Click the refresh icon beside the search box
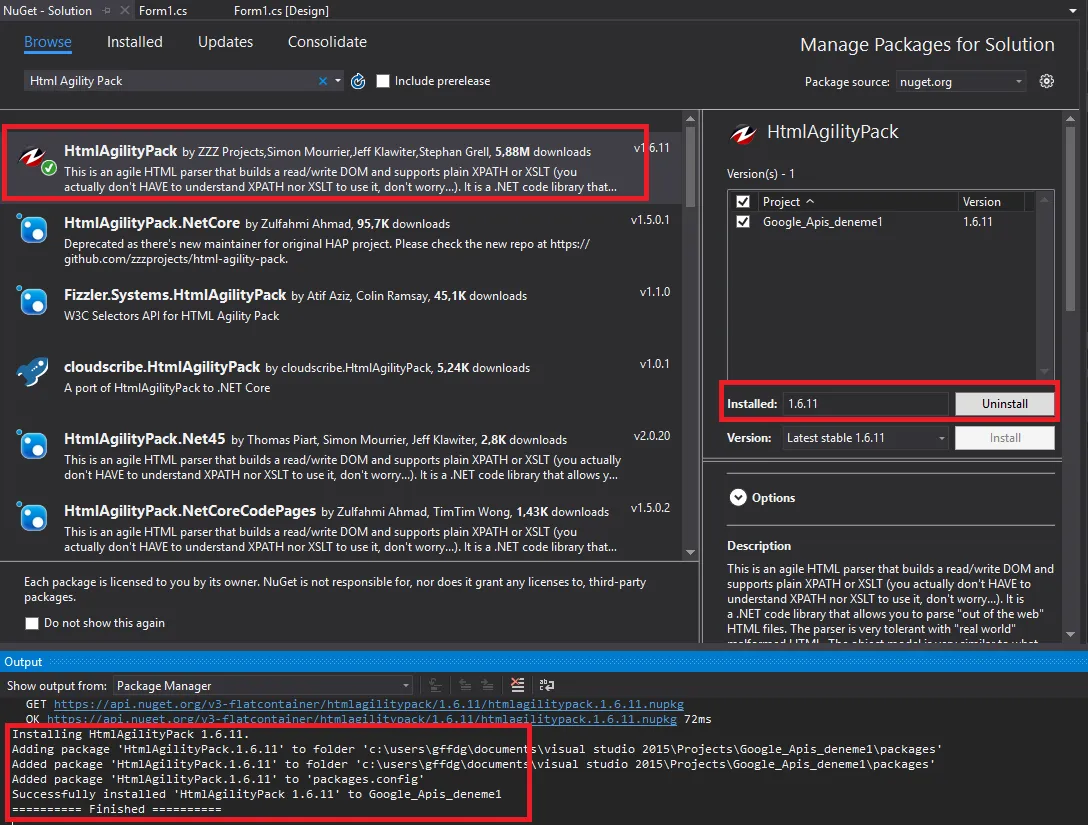The width and height of the screenshot is (1088, 825). pos(358,81)
